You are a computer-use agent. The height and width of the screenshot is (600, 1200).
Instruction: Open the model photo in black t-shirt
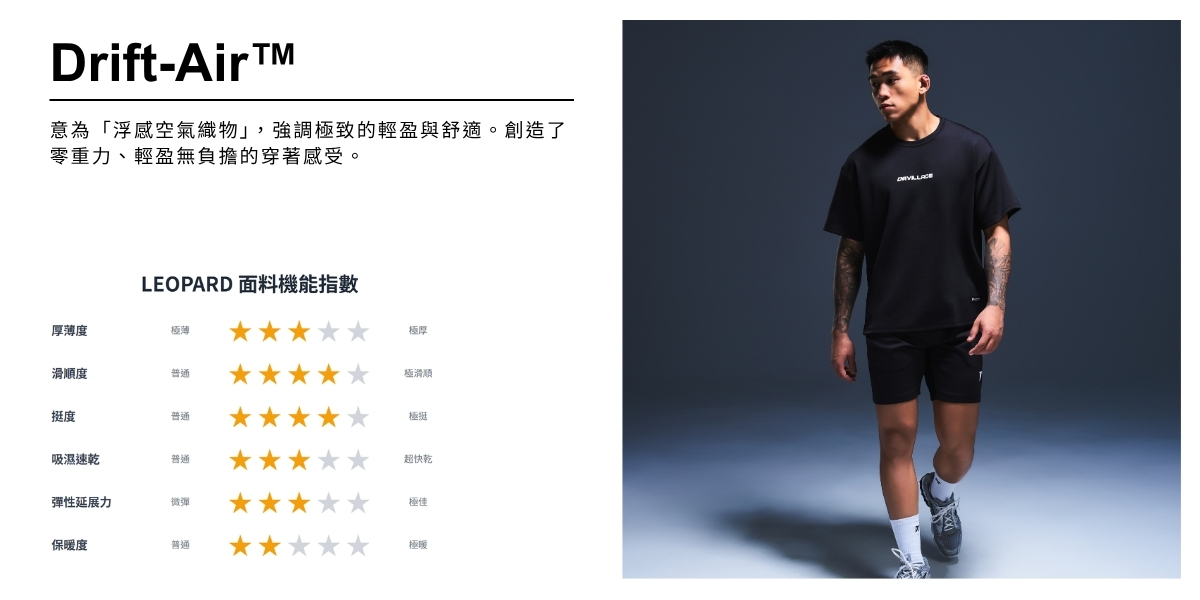pyautogui.click(x=901, y=299)
